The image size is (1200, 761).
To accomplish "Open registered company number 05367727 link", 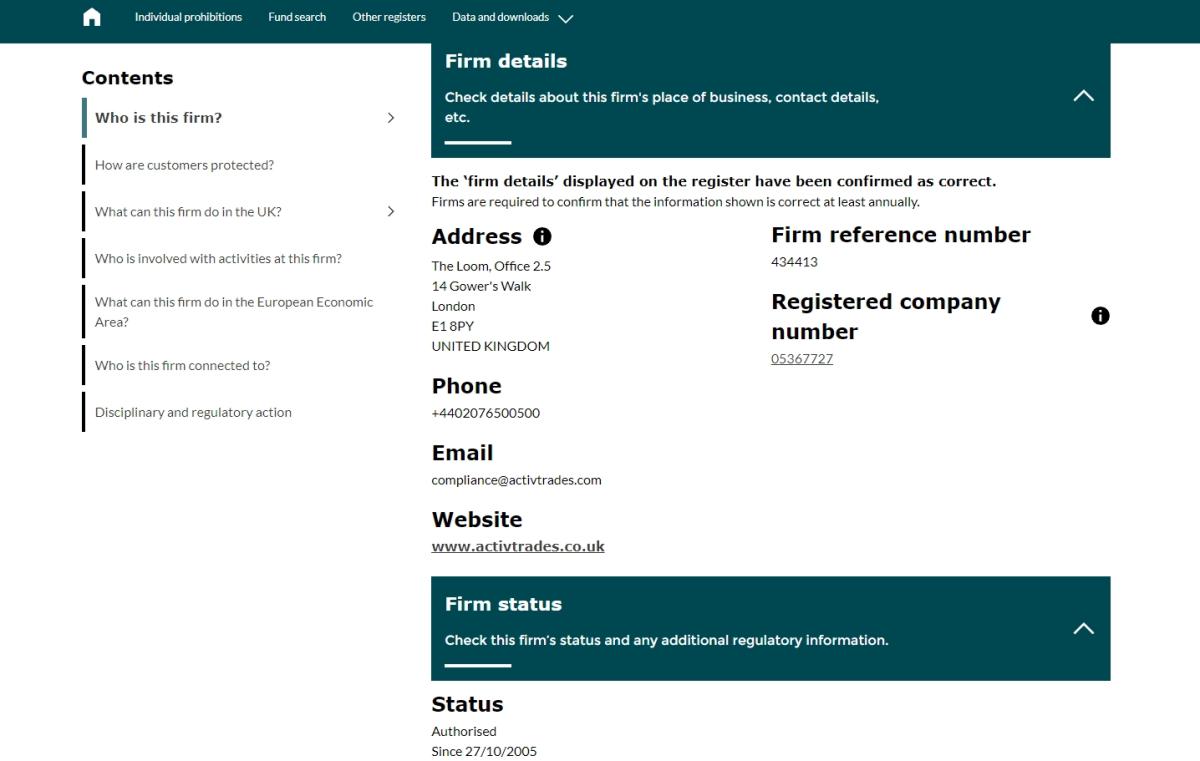I will point(802,359).
